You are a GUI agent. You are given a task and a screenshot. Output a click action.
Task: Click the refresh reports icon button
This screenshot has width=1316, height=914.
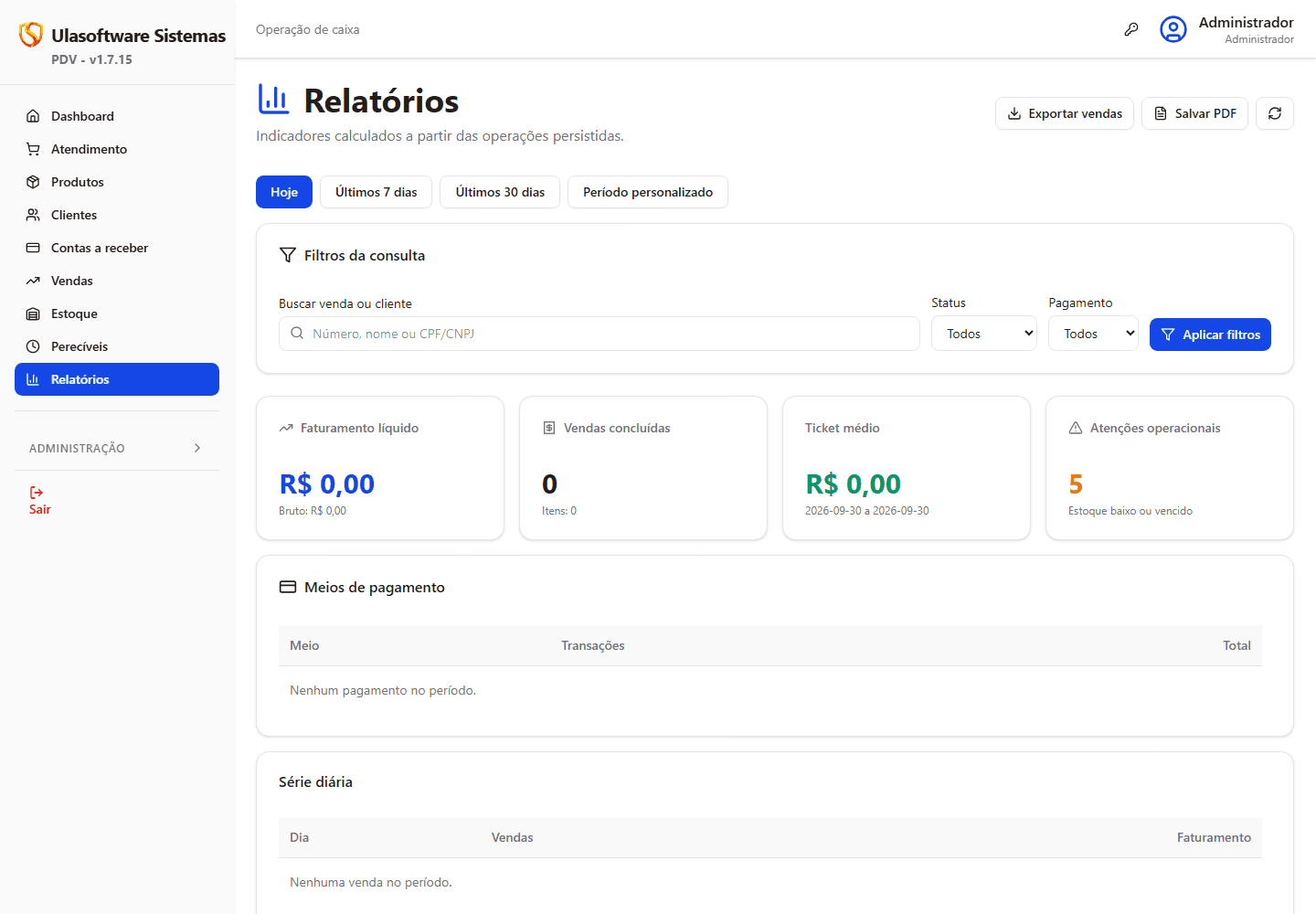[x=1275, y=113]
